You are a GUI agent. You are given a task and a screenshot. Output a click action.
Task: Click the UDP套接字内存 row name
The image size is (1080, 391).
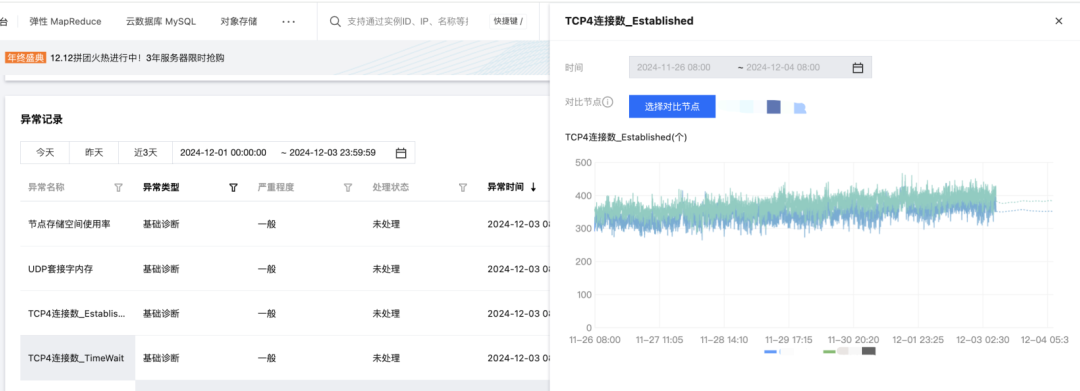click(x=60, y=269)
